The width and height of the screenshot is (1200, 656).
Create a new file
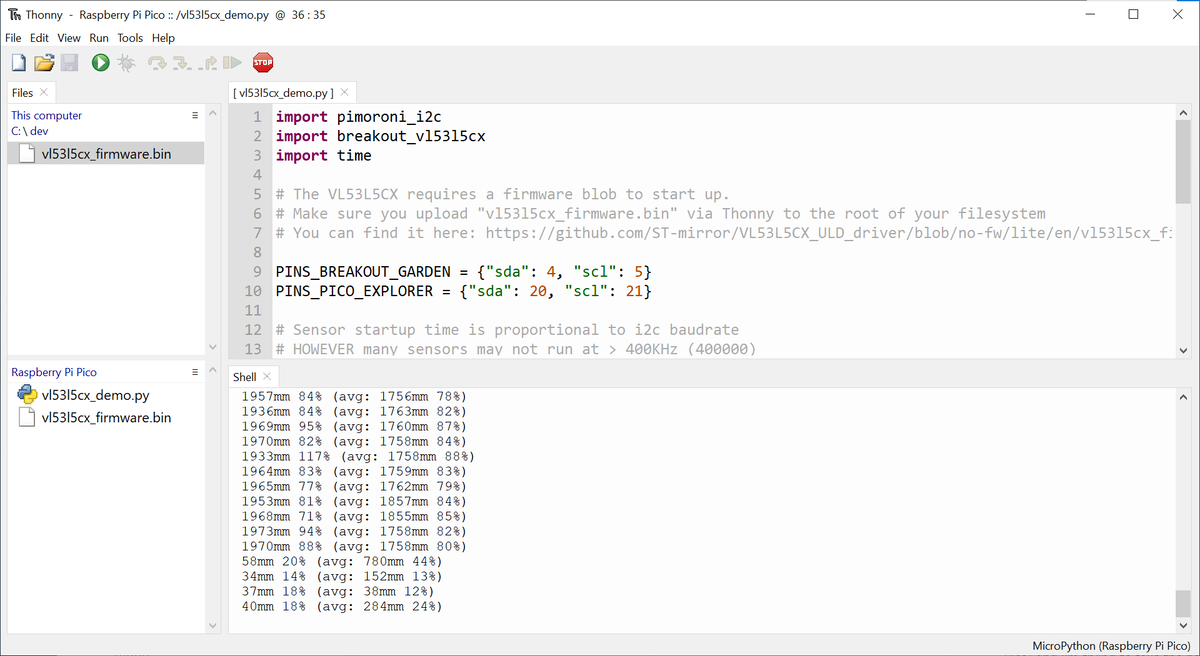pyautogui.click(x=18, y=61)
